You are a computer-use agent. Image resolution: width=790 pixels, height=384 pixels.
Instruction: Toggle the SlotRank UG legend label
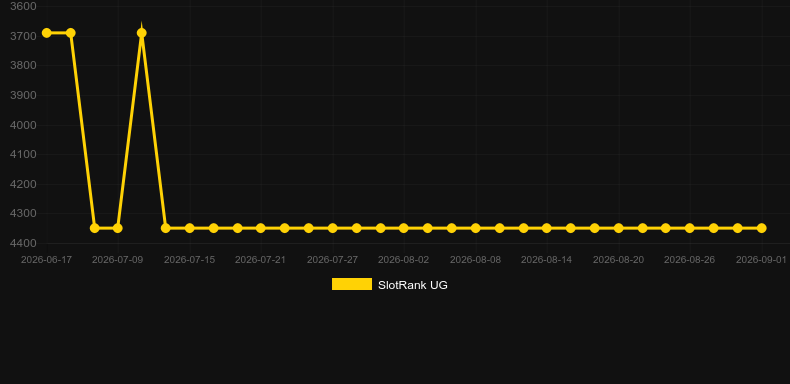413,285
